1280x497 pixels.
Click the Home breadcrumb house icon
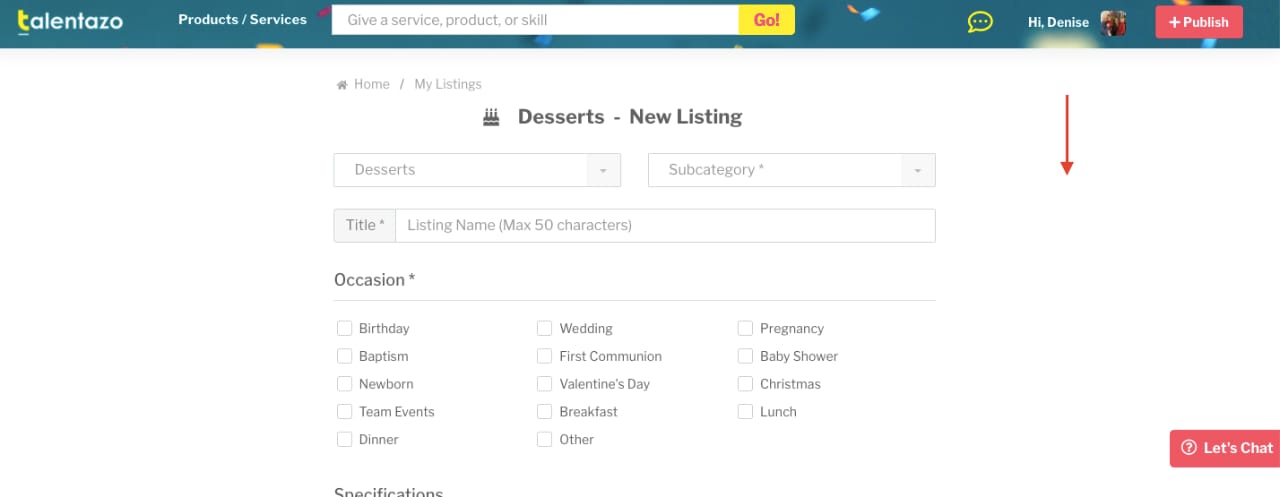(x=342, y=85)
